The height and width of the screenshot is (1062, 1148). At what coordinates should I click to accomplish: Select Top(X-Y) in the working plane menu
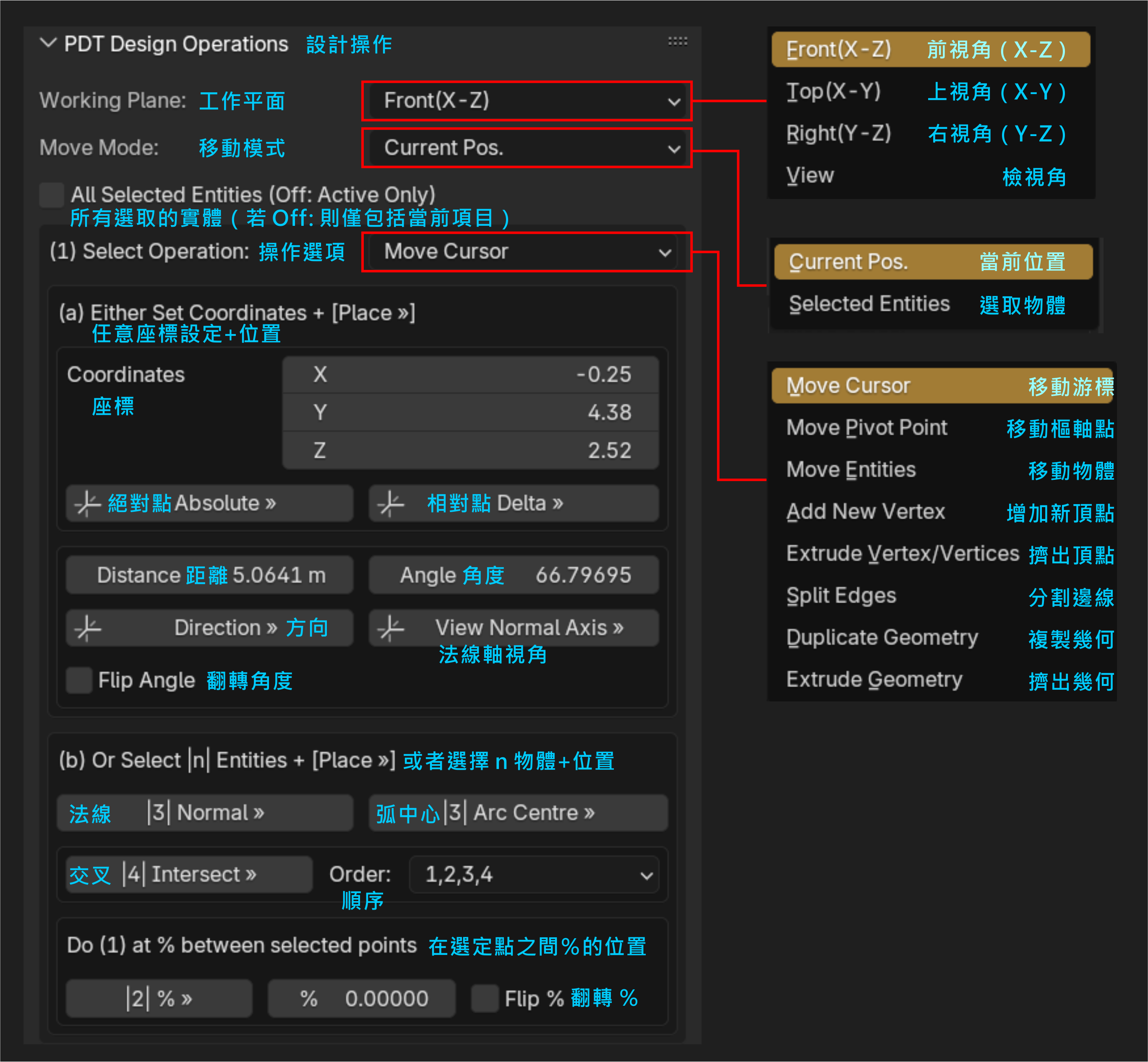(834, 91)
